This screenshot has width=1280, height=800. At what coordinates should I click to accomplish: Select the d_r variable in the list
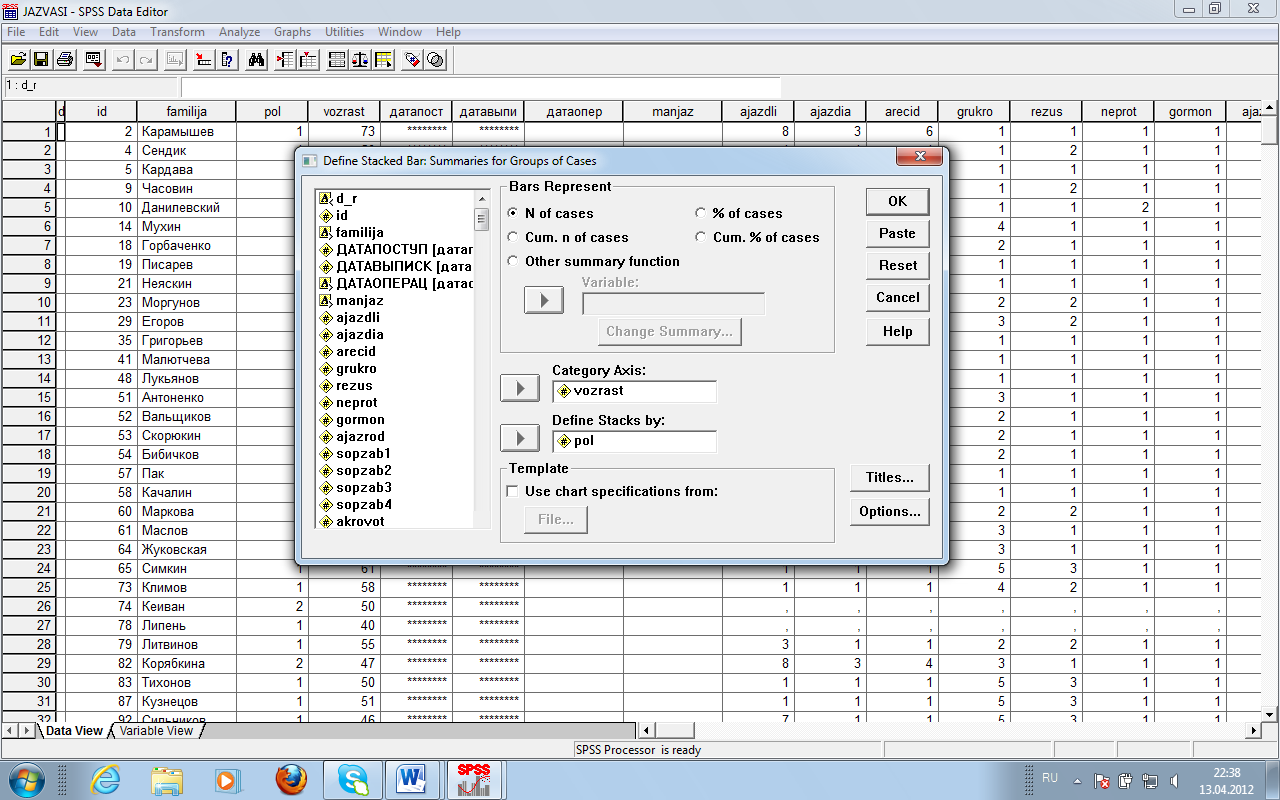pyautogui.click(x=346, y=198)
